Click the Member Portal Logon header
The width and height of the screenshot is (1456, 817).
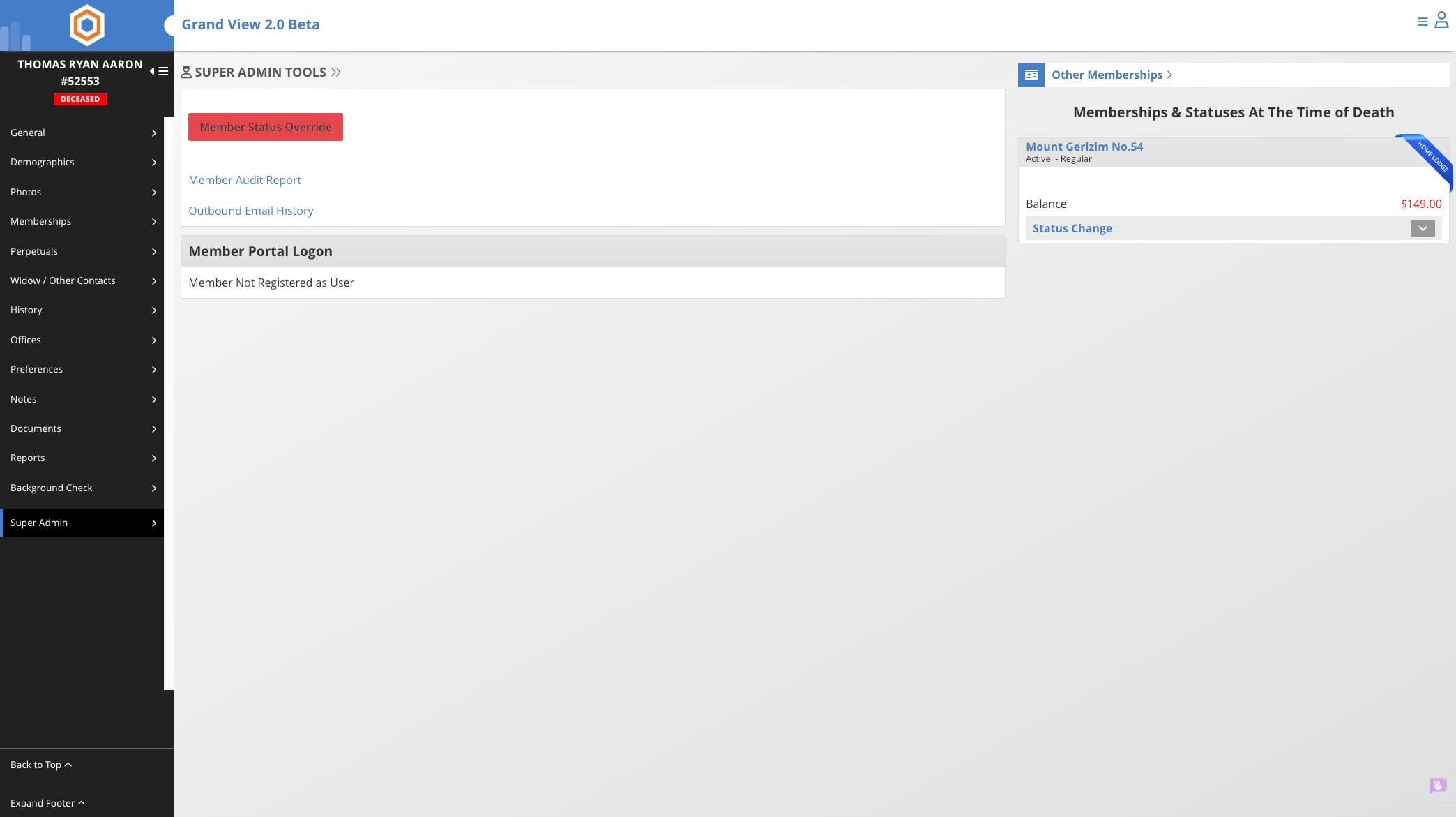tap(593, 251)
